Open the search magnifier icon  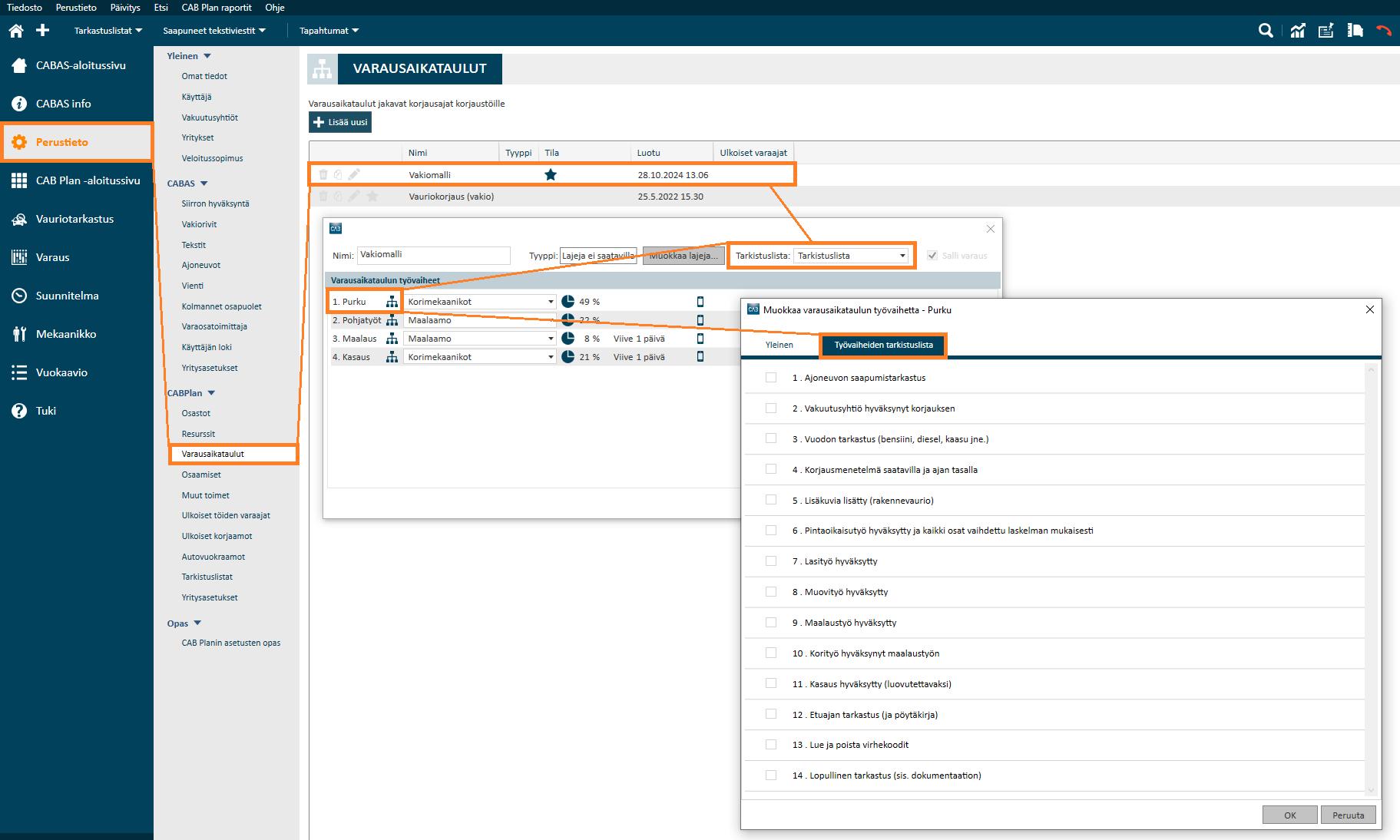tap(1266, 31)
